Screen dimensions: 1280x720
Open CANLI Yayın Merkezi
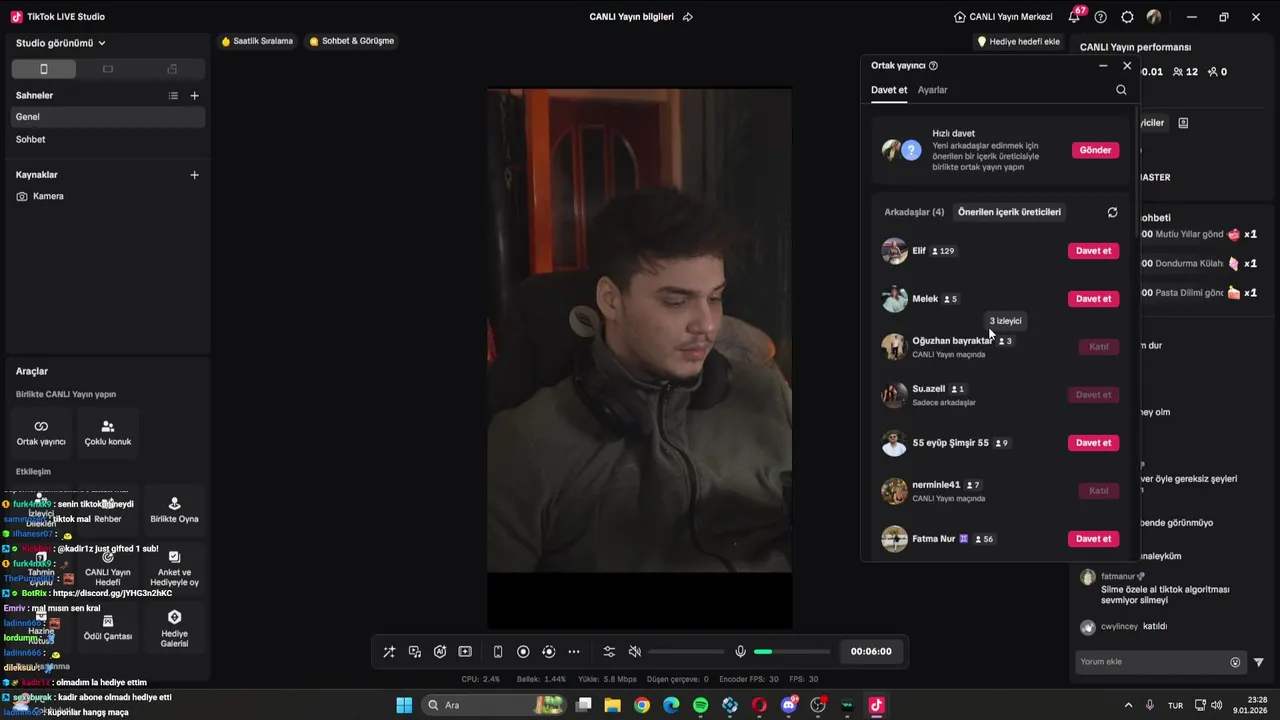(1003, 17)
